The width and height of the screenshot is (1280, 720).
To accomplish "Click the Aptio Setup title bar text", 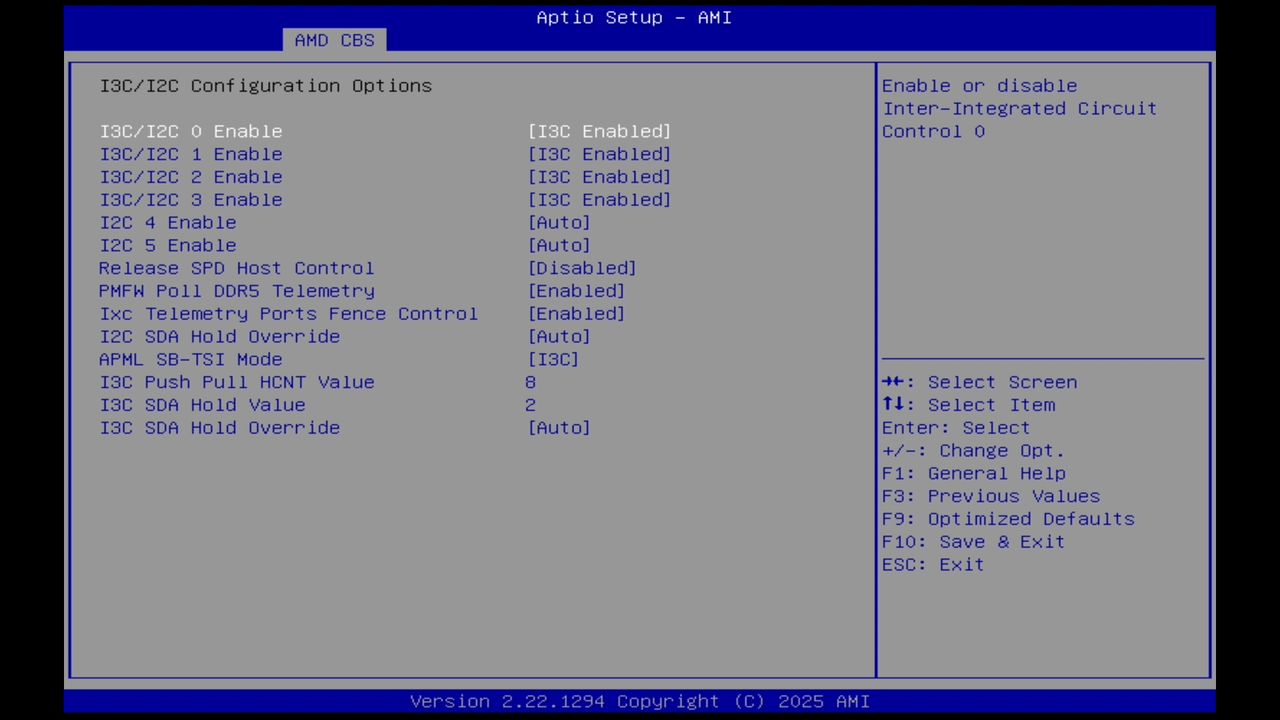I will (x=633, y=17).
